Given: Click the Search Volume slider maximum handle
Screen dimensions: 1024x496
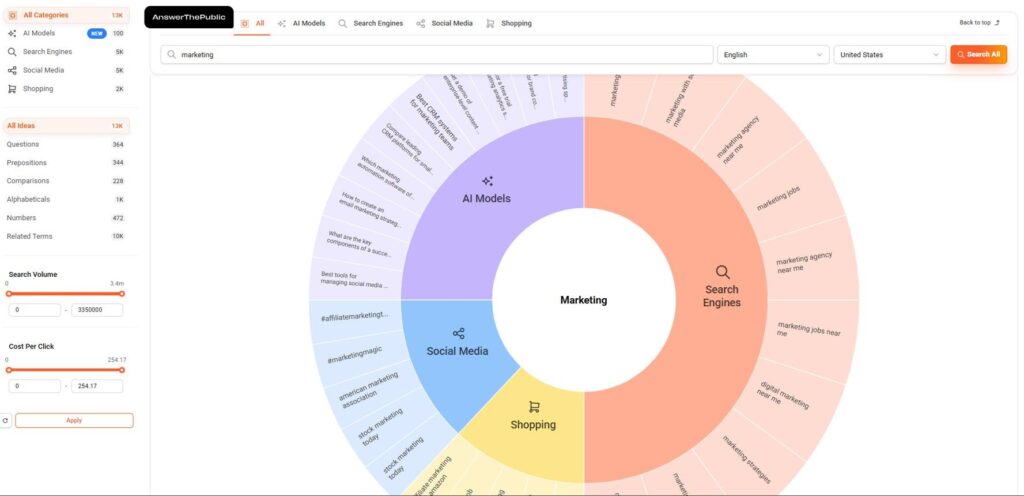Looking at the screenshot, I should tap(121, 294).
